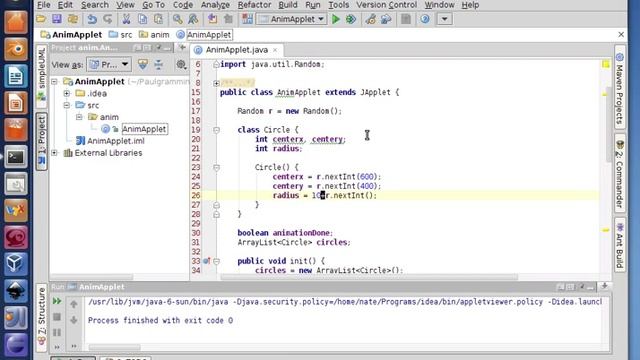
Task: Click the Undo arrow icon
Action: pos(92,19)
